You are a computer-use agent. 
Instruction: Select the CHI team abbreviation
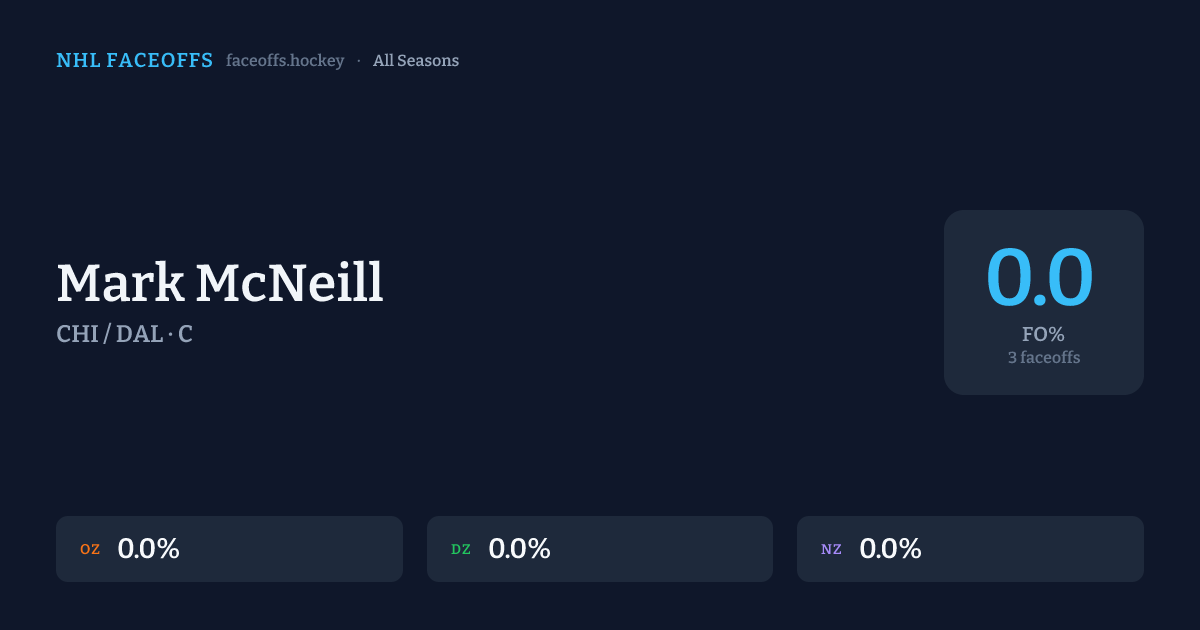[x=77, y=335]
